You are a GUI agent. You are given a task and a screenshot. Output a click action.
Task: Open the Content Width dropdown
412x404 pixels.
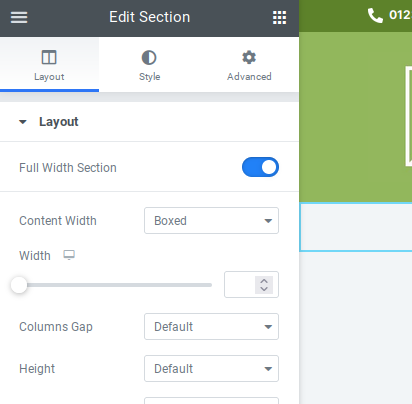point(211,221)
